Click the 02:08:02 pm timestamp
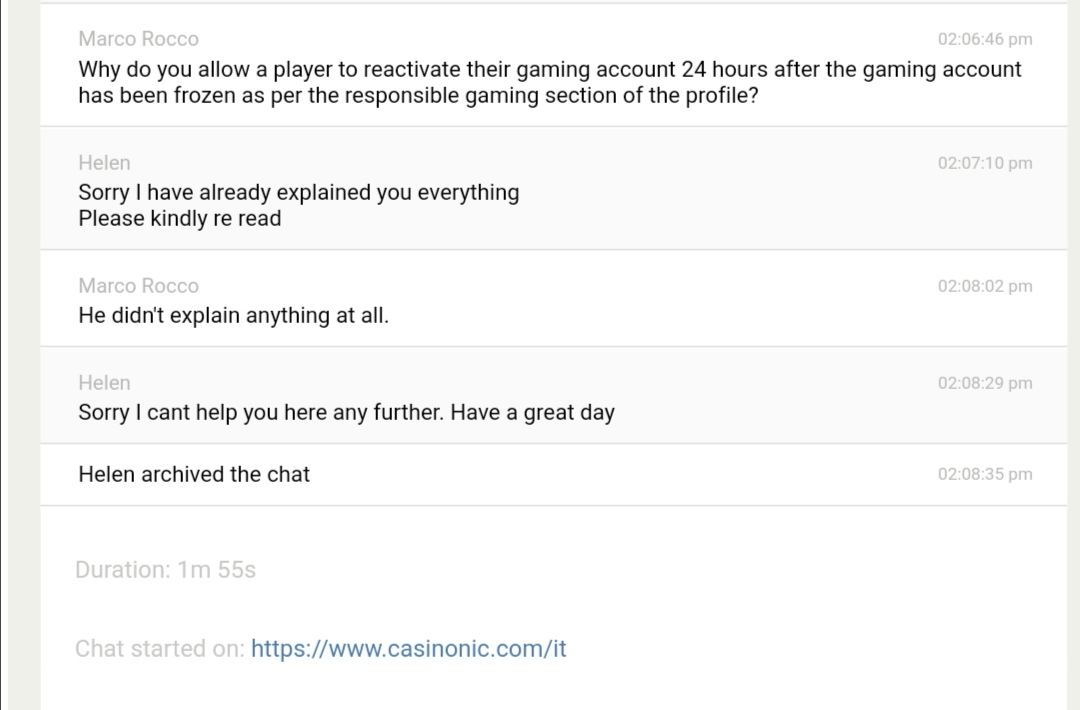 tap(984, 286)
